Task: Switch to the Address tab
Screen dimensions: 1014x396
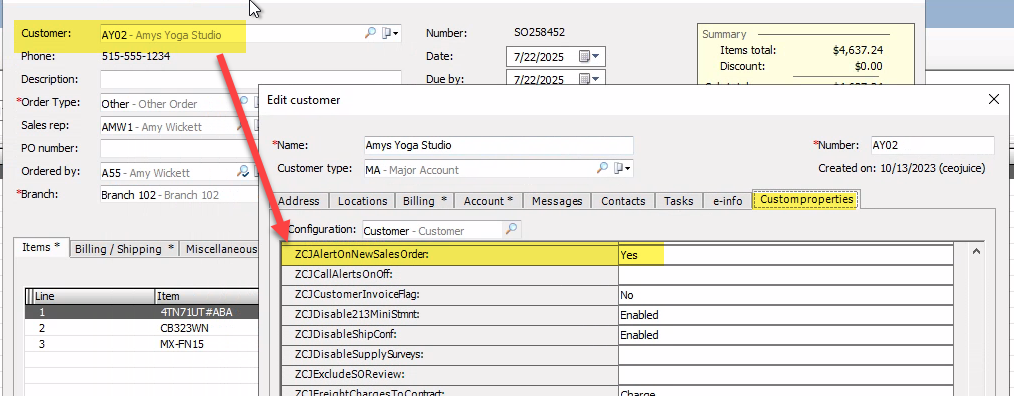Action: pos(299,201)
